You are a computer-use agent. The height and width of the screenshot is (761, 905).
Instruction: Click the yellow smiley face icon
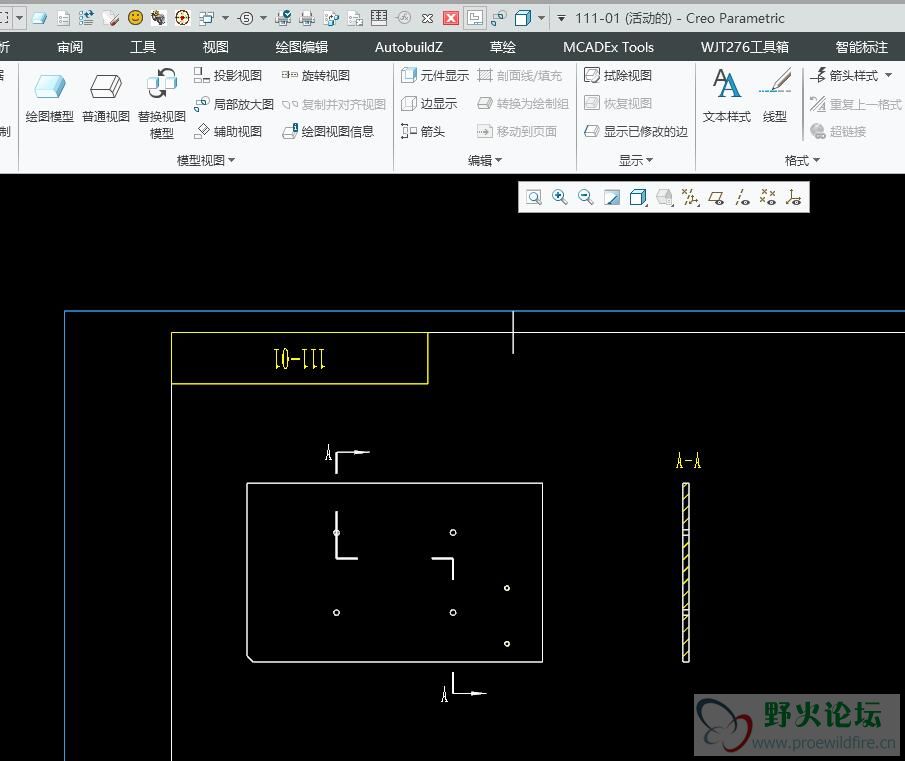click(x=135, y=18)
